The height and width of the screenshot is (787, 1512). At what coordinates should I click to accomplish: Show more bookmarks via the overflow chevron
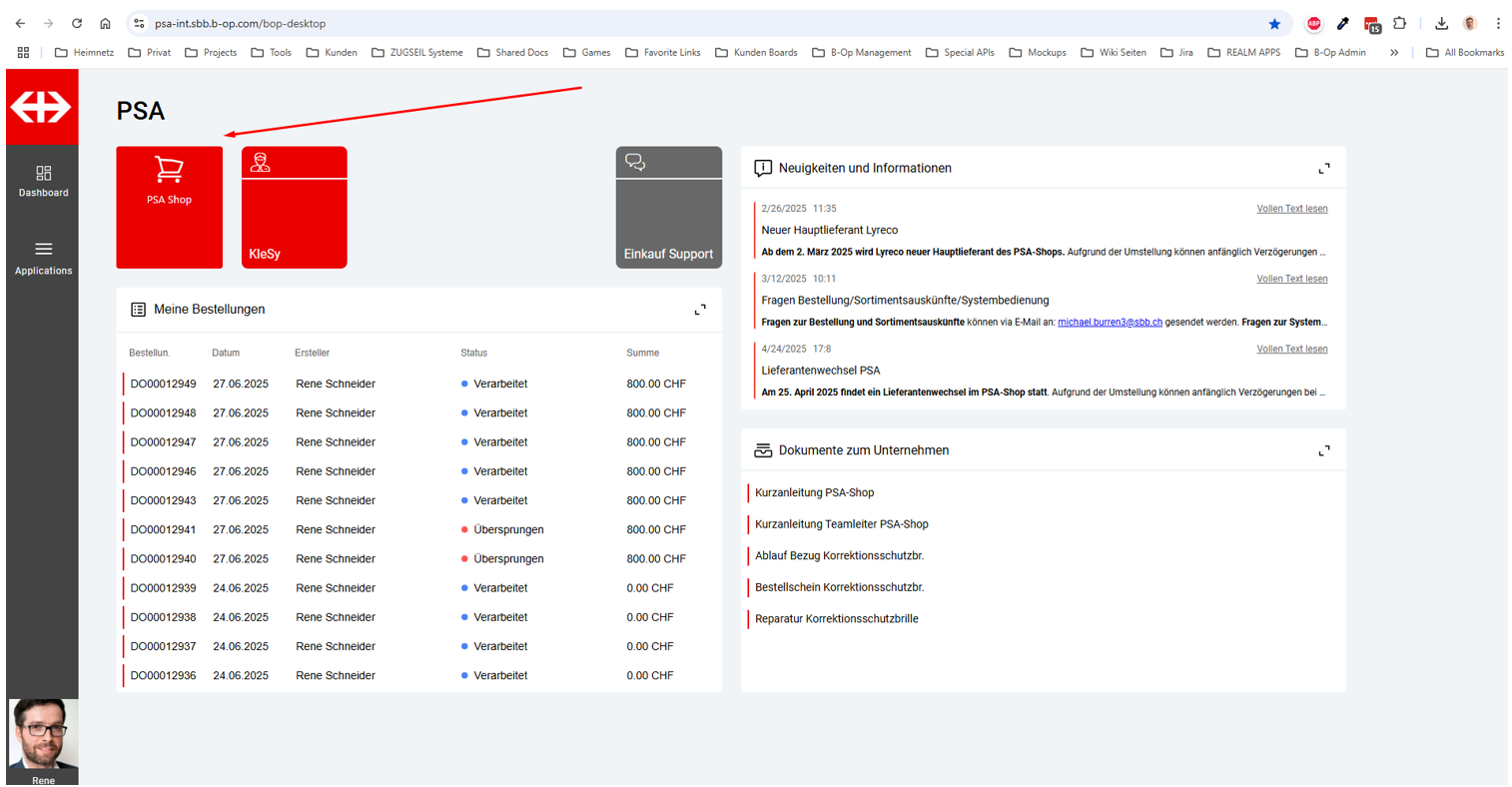coord(1394,53)
